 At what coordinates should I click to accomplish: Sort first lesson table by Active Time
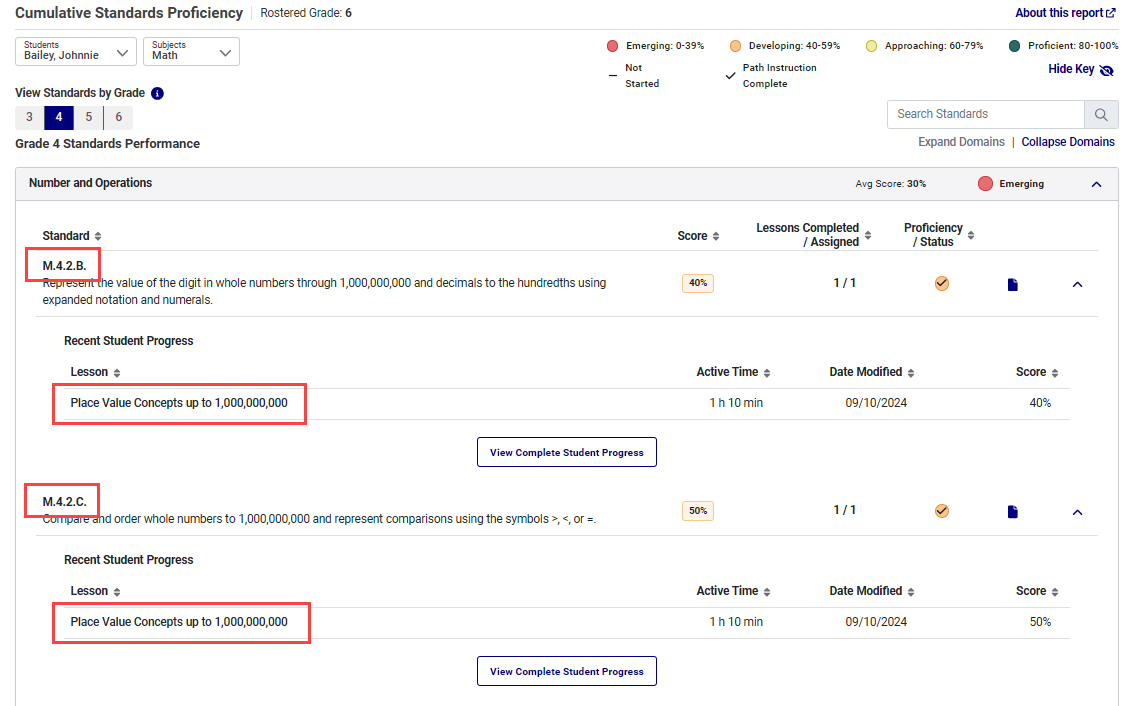point(767,373)
